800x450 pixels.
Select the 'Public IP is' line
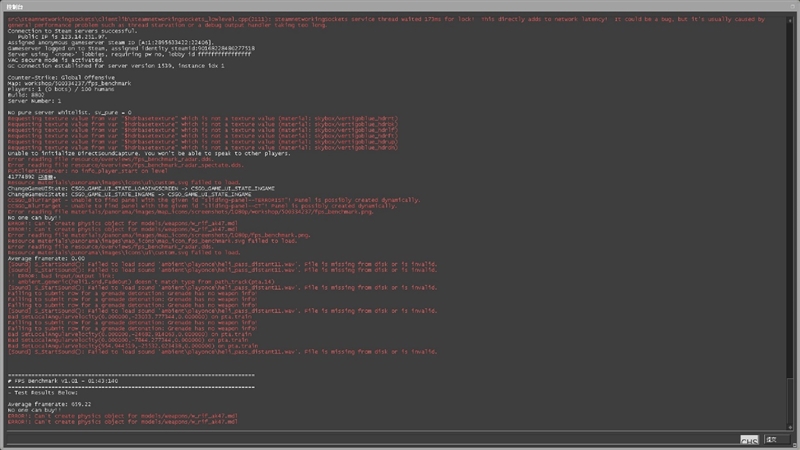[62, 37]
